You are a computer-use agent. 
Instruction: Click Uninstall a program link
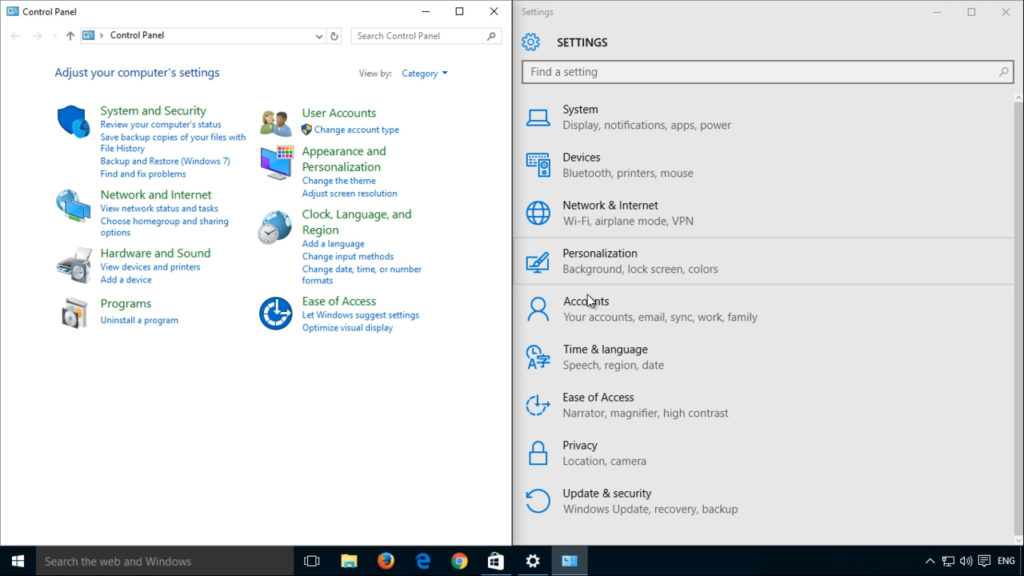(139, 320)
